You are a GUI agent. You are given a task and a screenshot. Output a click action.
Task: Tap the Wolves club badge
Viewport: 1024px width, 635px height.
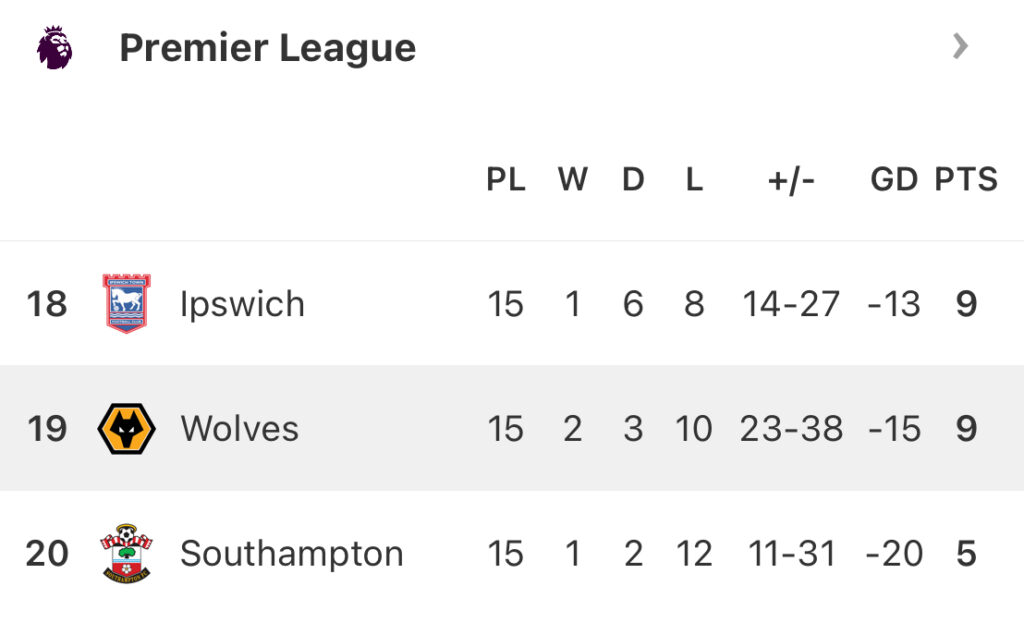(127, 429)
